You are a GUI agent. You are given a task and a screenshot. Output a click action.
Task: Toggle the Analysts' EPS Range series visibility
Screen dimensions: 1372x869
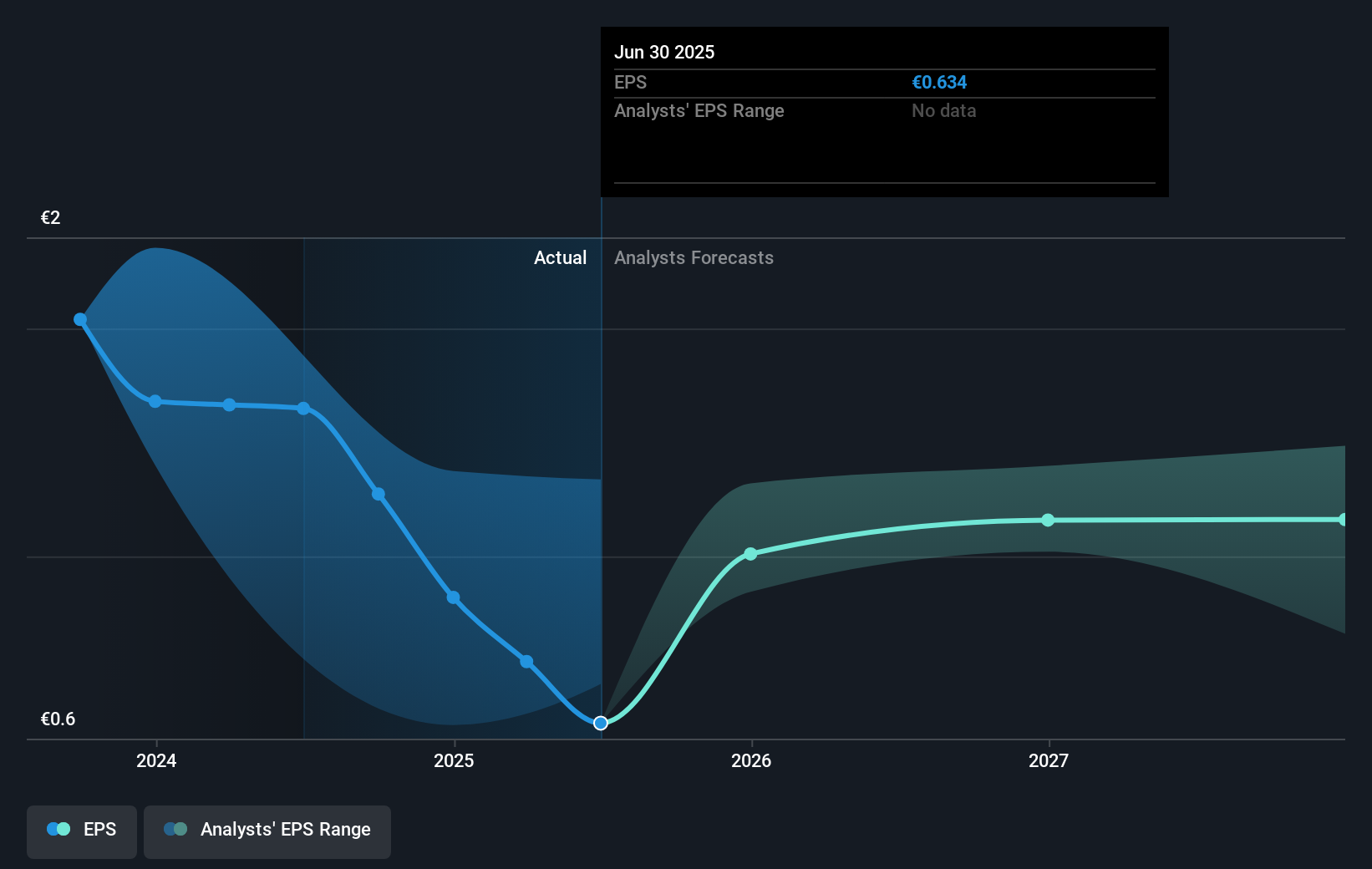point(267,830)
